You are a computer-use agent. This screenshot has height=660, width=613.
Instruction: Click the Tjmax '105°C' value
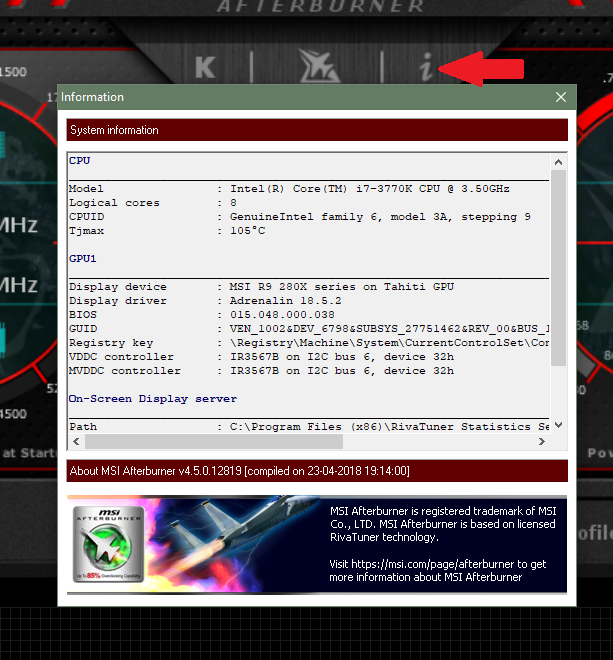point(248,231)
